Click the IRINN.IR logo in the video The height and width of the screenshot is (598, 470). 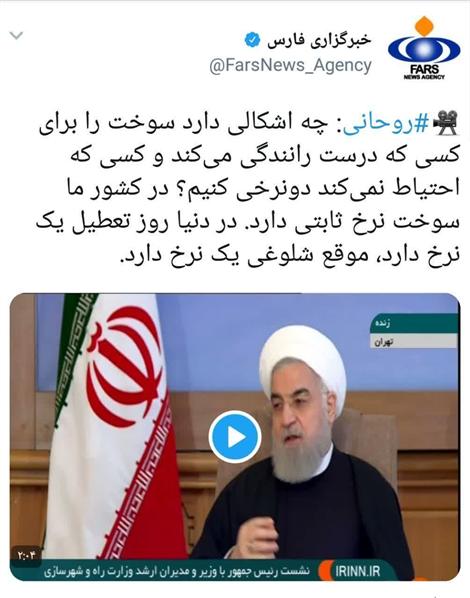point(353,571)
